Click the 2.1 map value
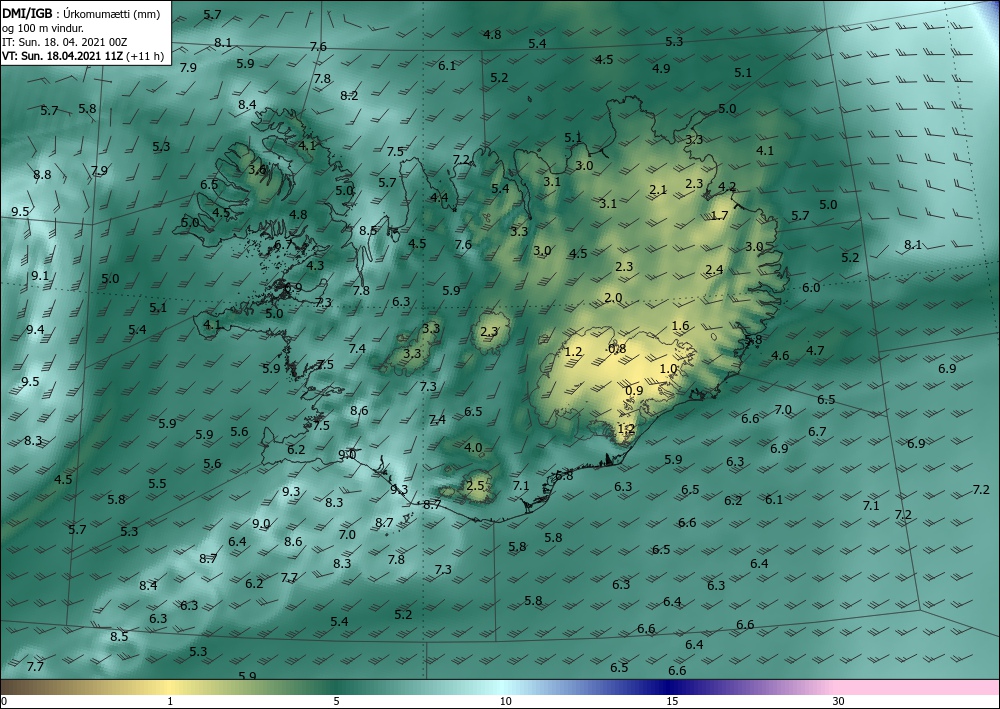1000x709 pixels. tap(658, 189)
